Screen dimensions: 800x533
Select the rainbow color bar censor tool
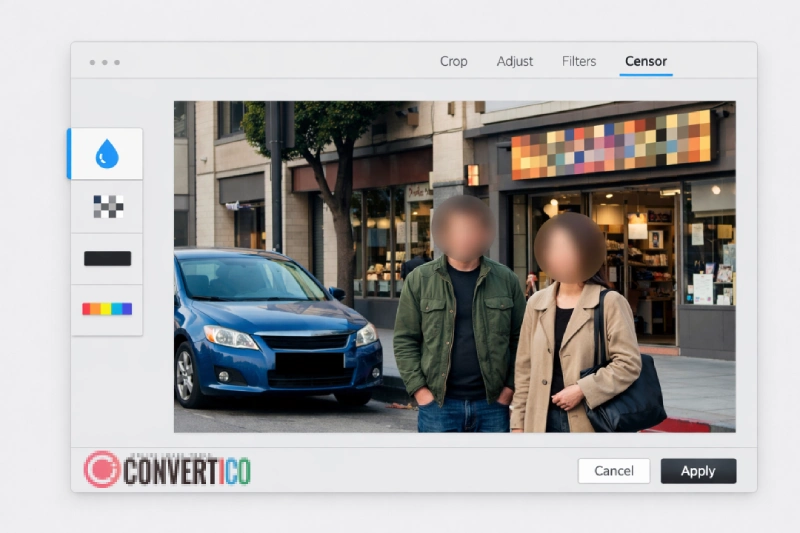tap(107, 309)
